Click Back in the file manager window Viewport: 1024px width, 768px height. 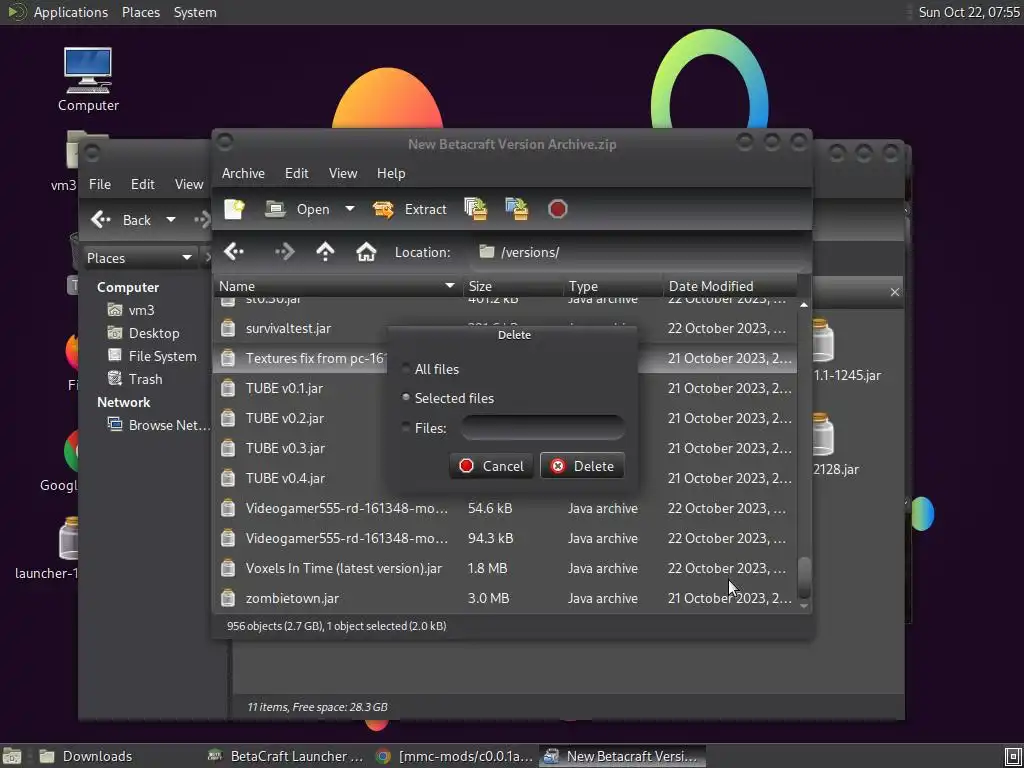pyautogui.click(x=121, y=219)
